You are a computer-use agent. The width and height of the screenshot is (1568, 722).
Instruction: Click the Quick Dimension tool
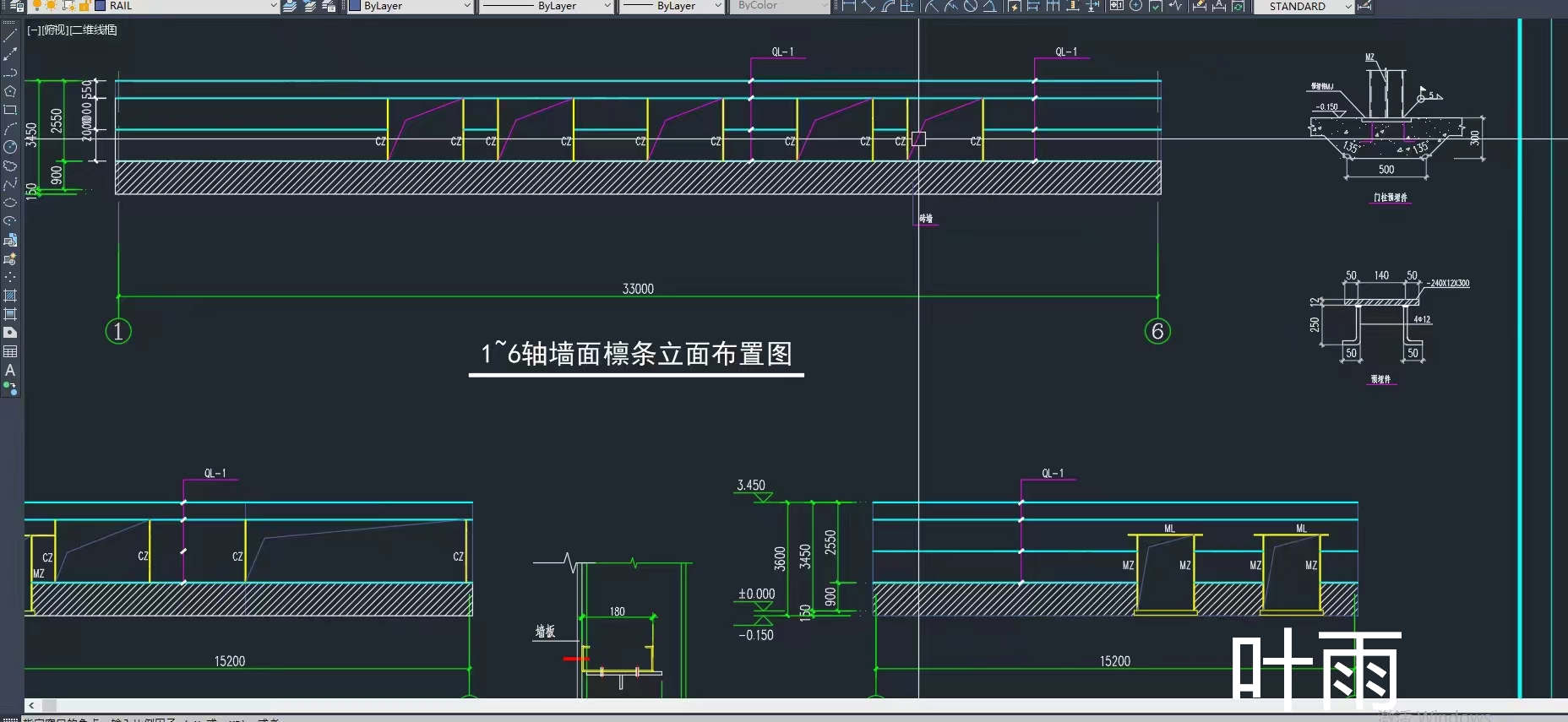1015,6
